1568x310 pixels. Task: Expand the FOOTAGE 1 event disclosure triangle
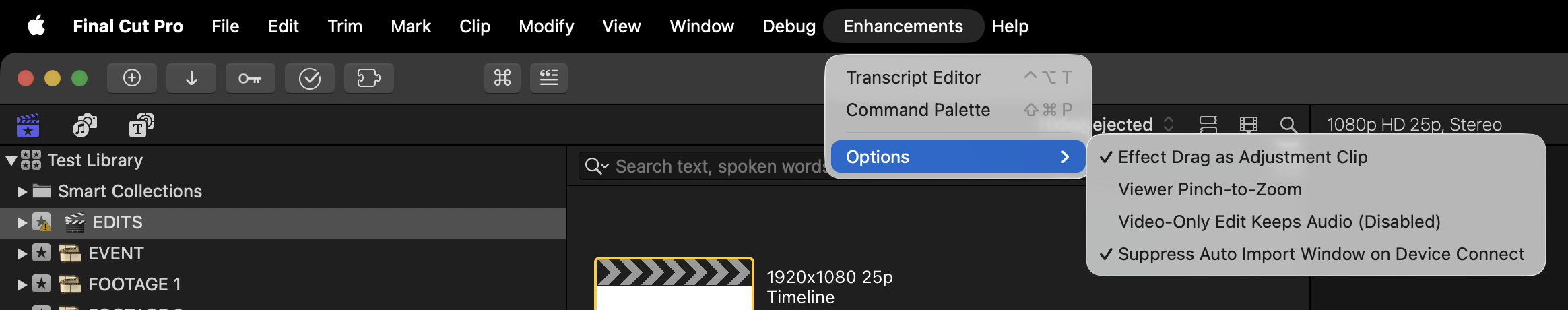point(22,285)
